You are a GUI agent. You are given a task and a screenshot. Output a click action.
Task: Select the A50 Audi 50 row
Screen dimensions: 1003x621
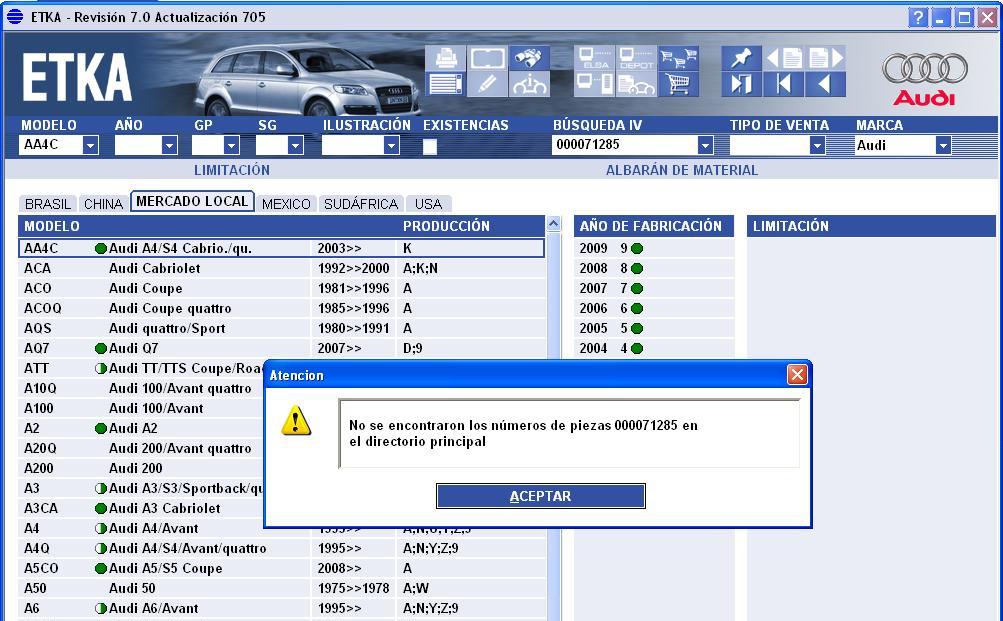[x=281, y=588]
